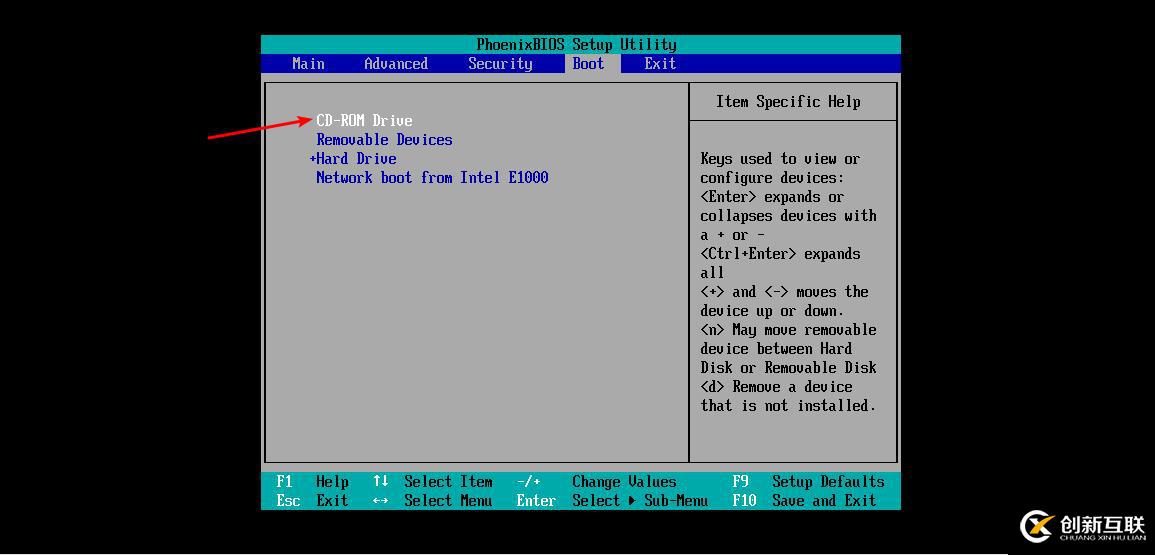Click the F9 Setup Defaults hint
The height and width of the screenshot is (555, 1155).
coord(808,482)
